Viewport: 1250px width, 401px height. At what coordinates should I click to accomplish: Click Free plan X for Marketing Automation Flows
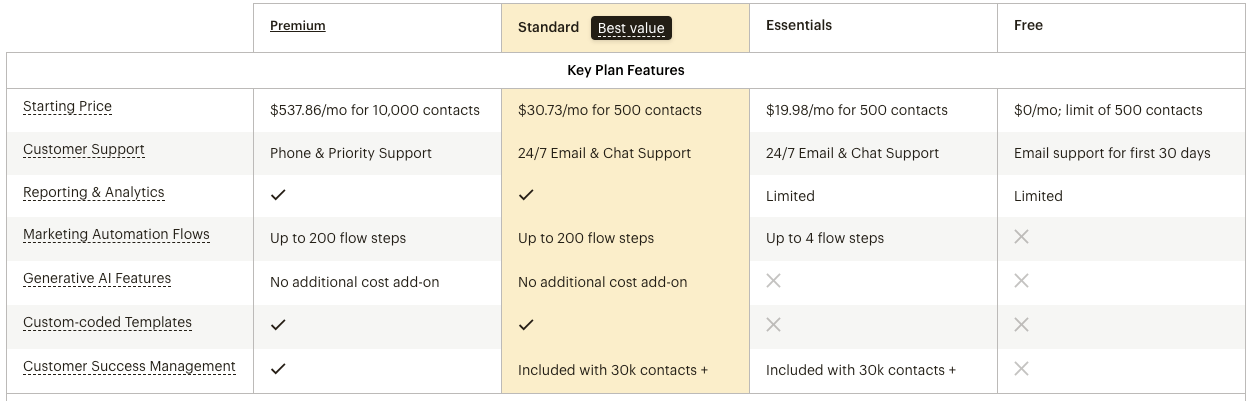1021,237
